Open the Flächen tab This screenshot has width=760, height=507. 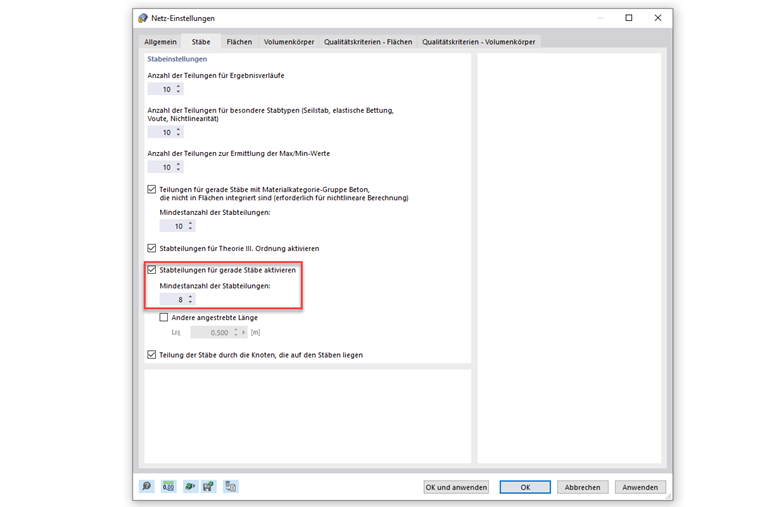point(239,42)
